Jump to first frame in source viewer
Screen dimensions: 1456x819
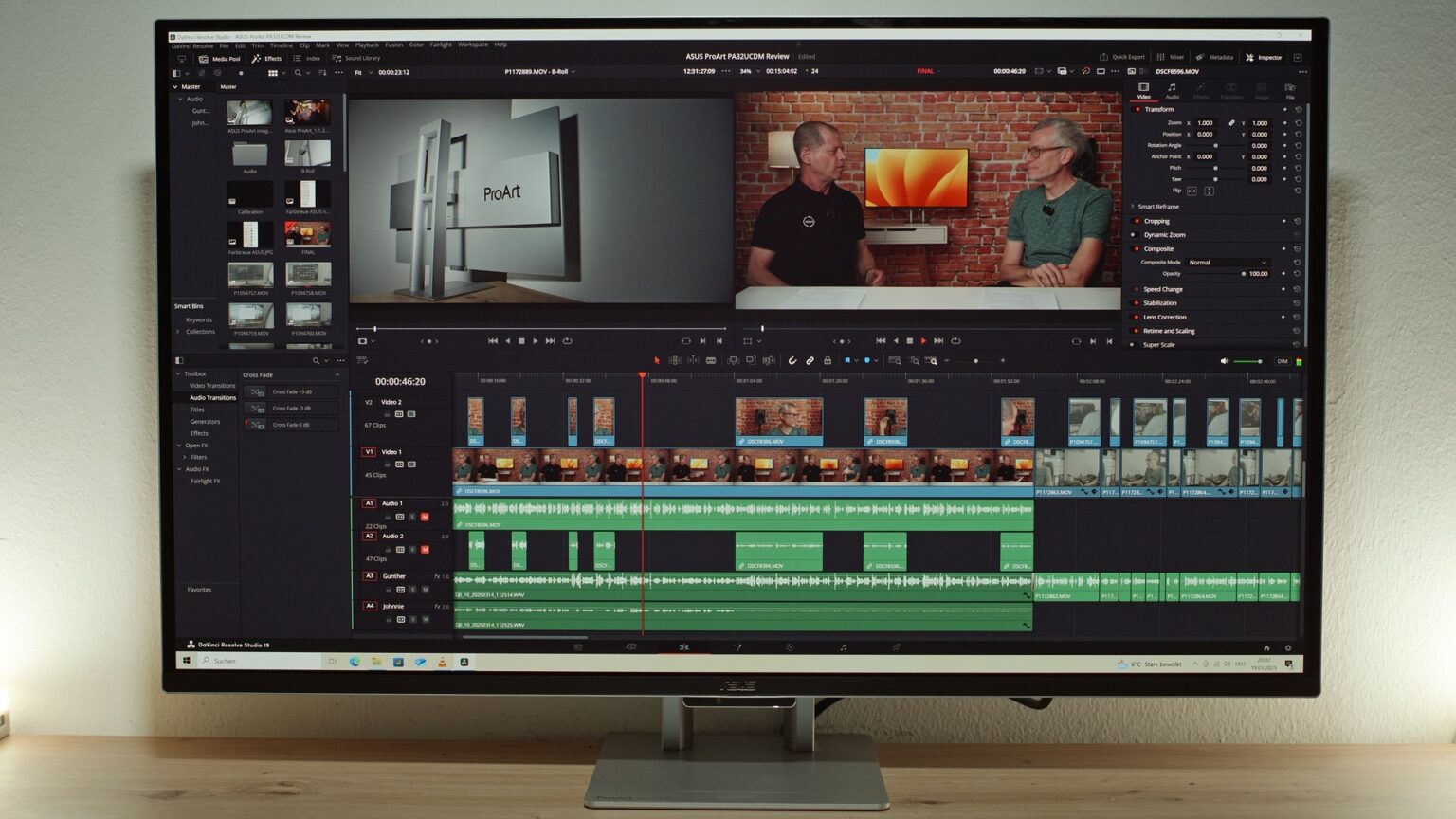tap(493, 340)
